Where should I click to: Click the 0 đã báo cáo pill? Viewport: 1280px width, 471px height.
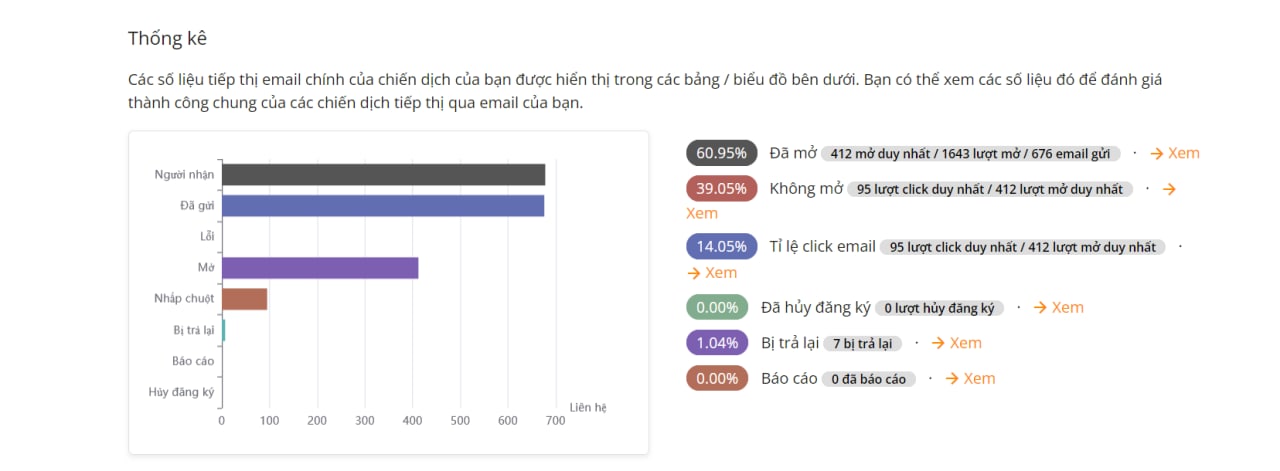pos(869,379)
